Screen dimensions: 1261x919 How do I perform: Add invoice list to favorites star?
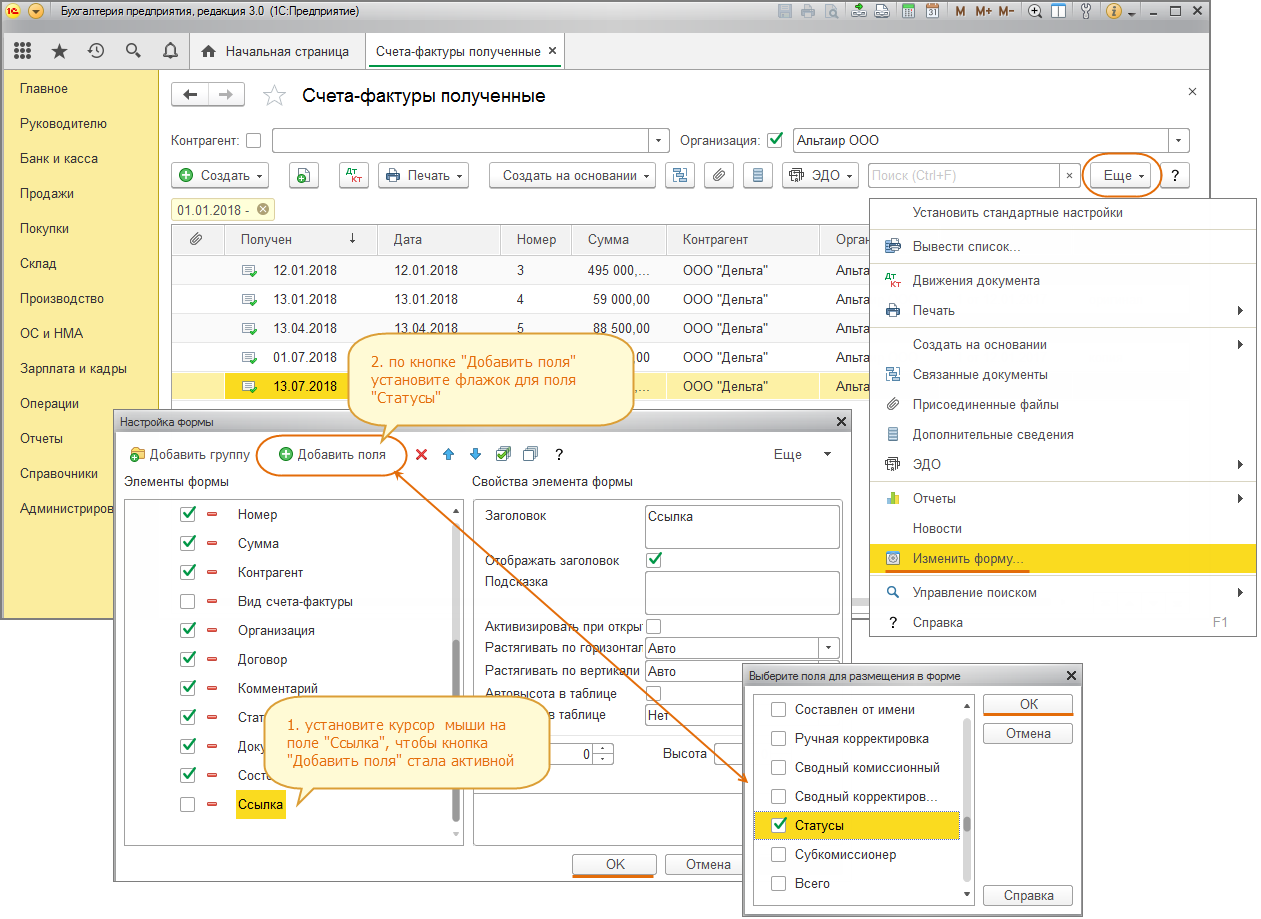[x=273, y=96]
